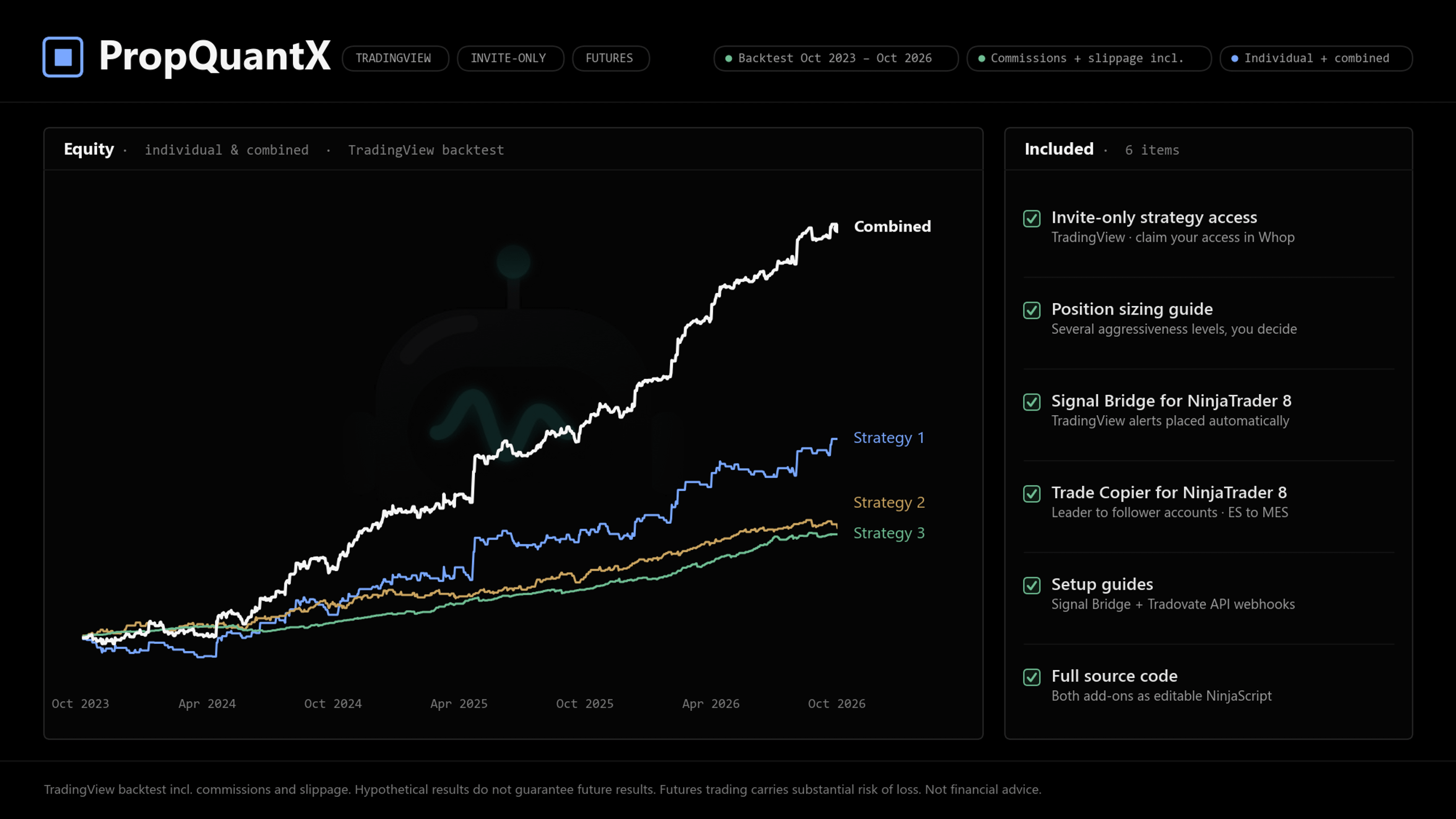Viewport: 1456px width, 819px height.
Task: Click the Oct 2025 axis label
Action: click(585, 704)
